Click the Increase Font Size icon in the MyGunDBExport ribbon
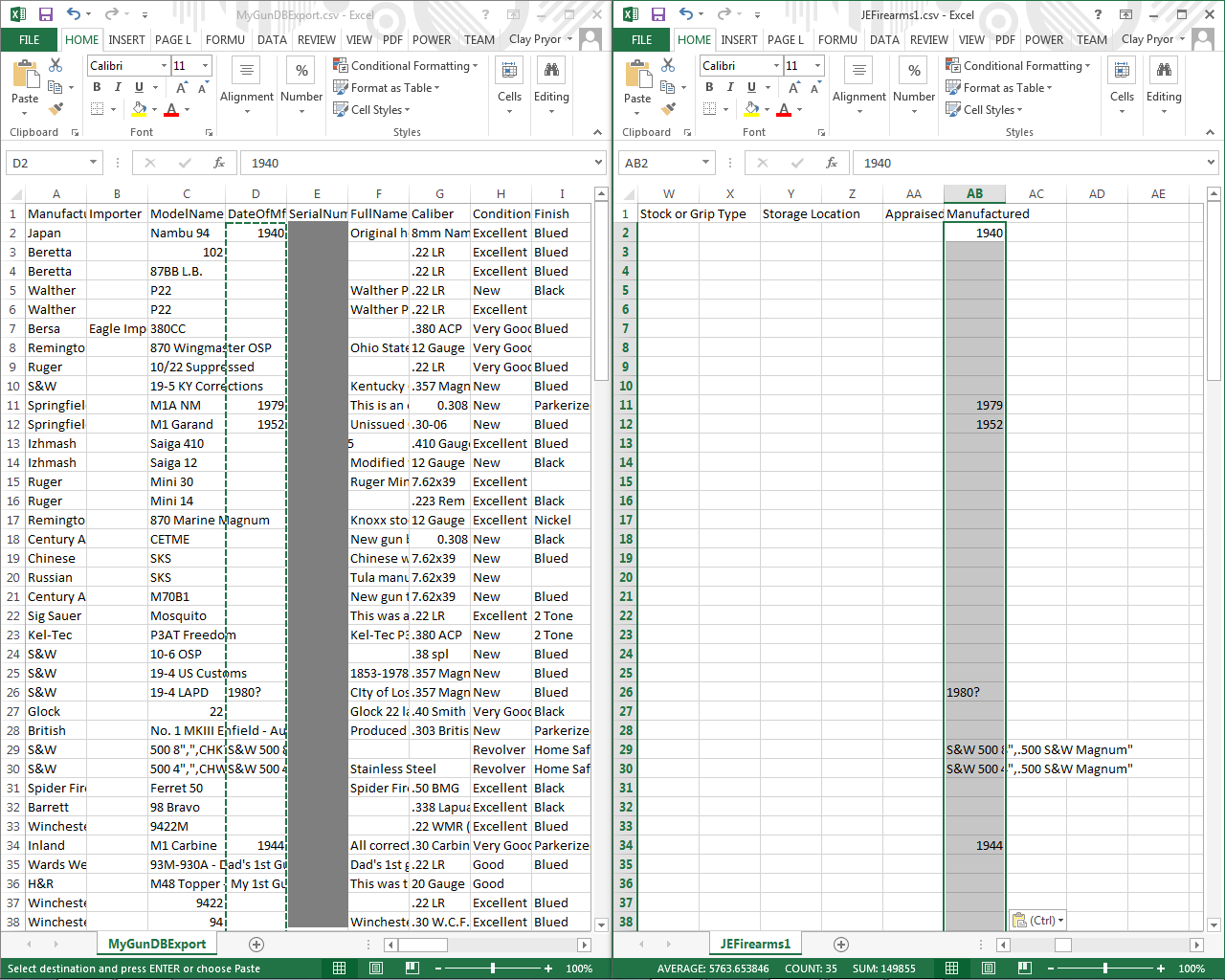 coord(182,87)
